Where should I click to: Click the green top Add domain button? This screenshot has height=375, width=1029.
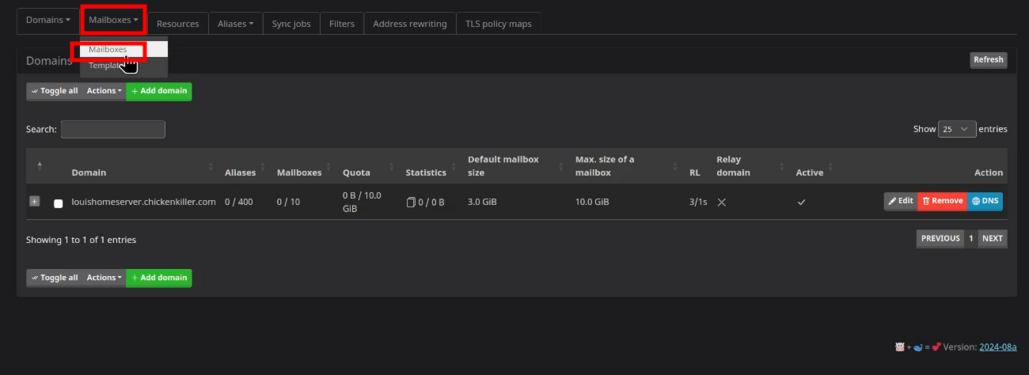coord(159,91)
